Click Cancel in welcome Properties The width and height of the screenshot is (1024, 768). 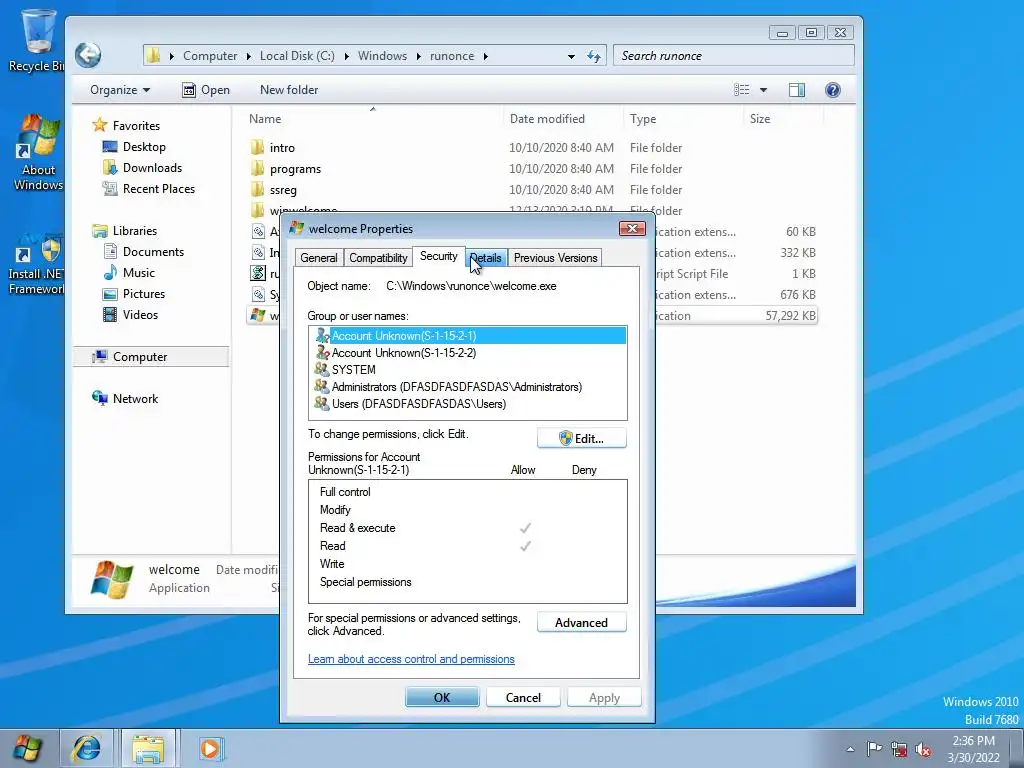pos(523,697)
